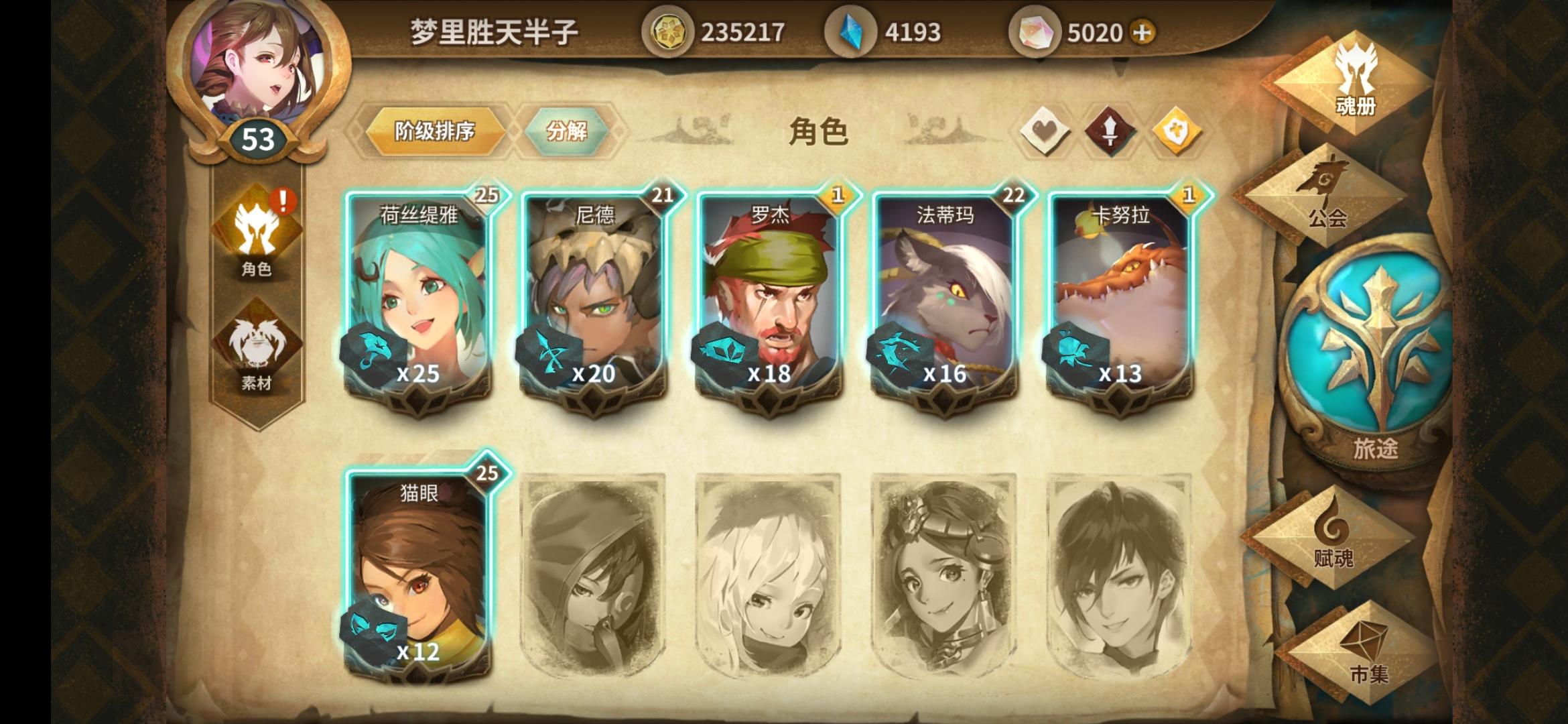This screenshot has height=724, width=1568.
Task: Click the 分解 decompose button
Action: 567,131
